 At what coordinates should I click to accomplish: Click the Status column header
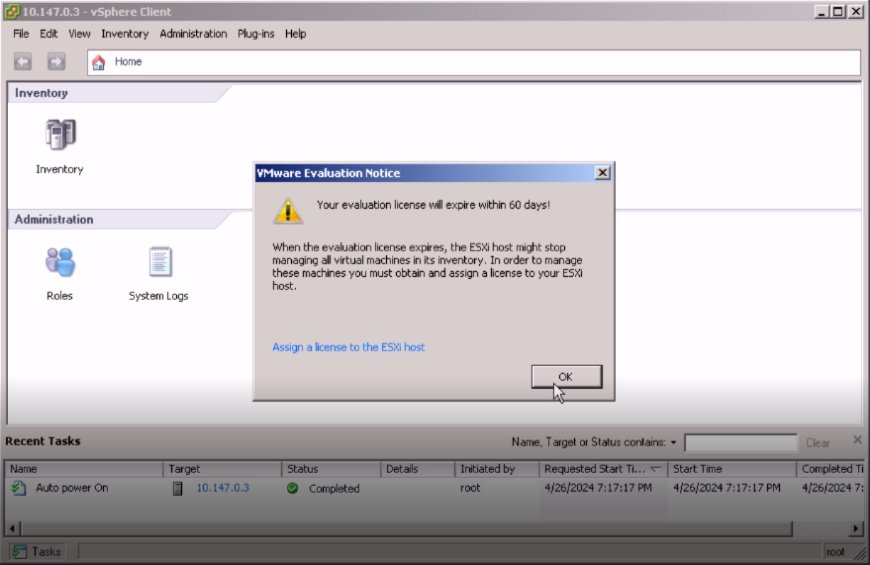point(331,469)
